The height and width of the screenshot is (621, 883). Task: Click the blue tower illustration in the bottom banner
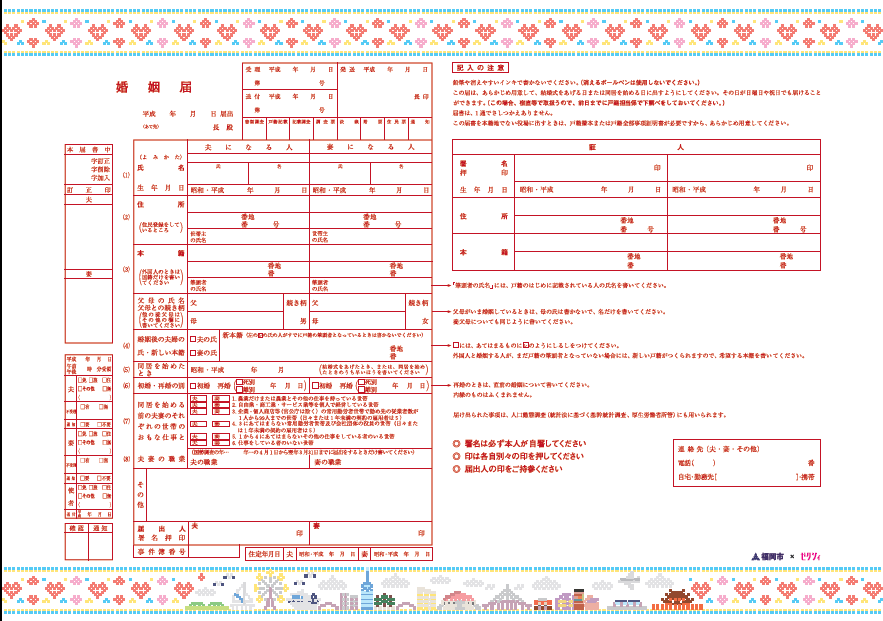(367, 592)
